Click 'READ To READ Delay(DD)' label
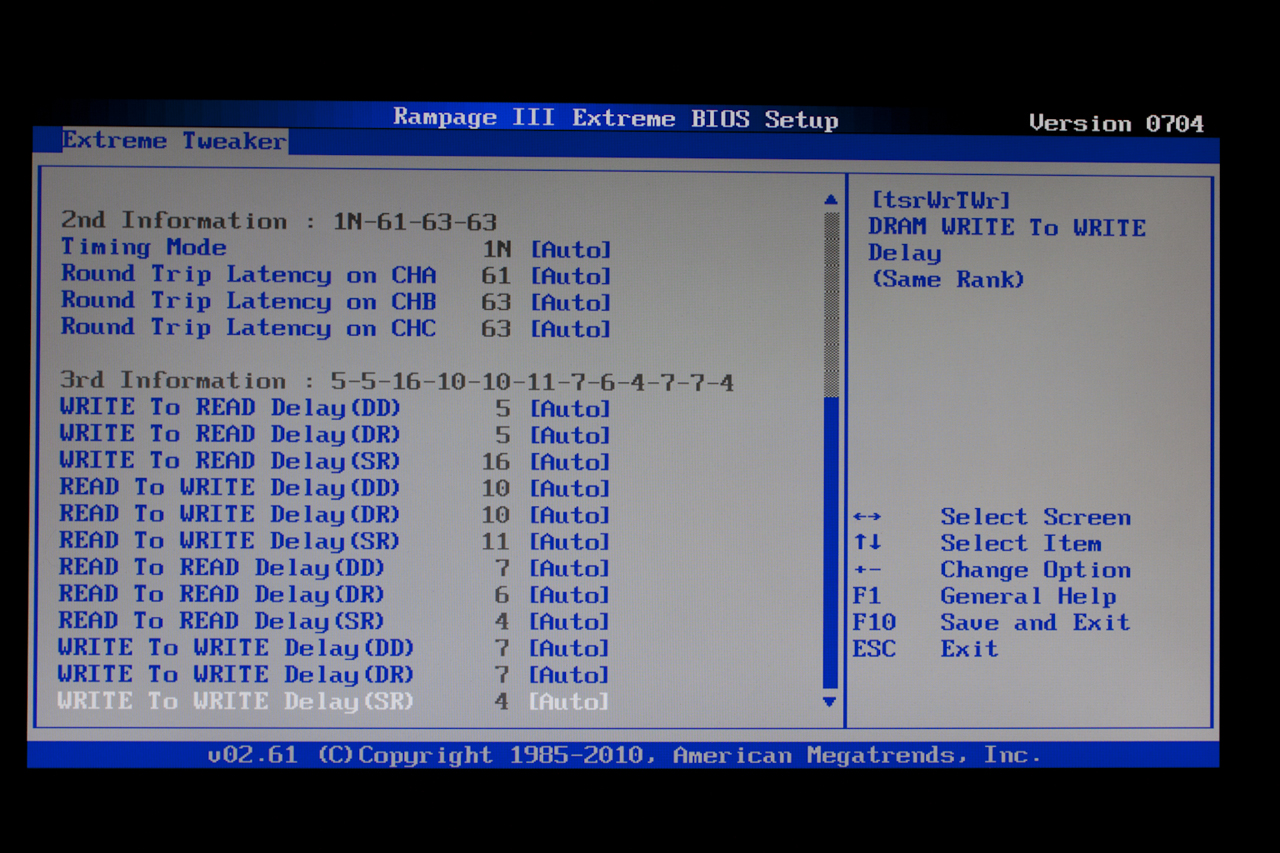Screen dimensions: 1280x853 (x=222, y=567)
